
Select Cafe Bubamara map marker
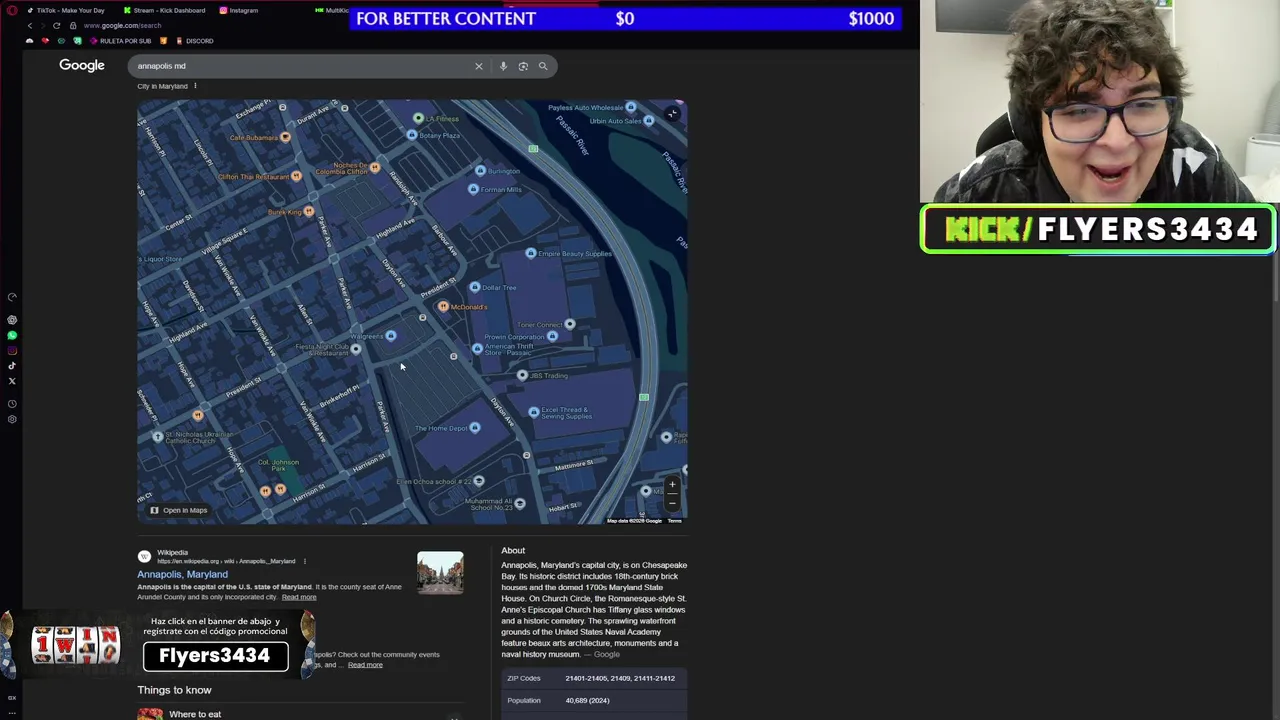(x=286, y=137)
